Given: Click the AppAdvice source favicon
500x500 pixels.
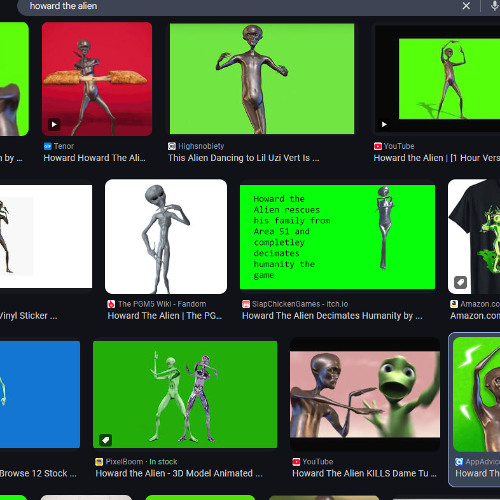Looking at the screenshot, I should (x=459, y=462).
